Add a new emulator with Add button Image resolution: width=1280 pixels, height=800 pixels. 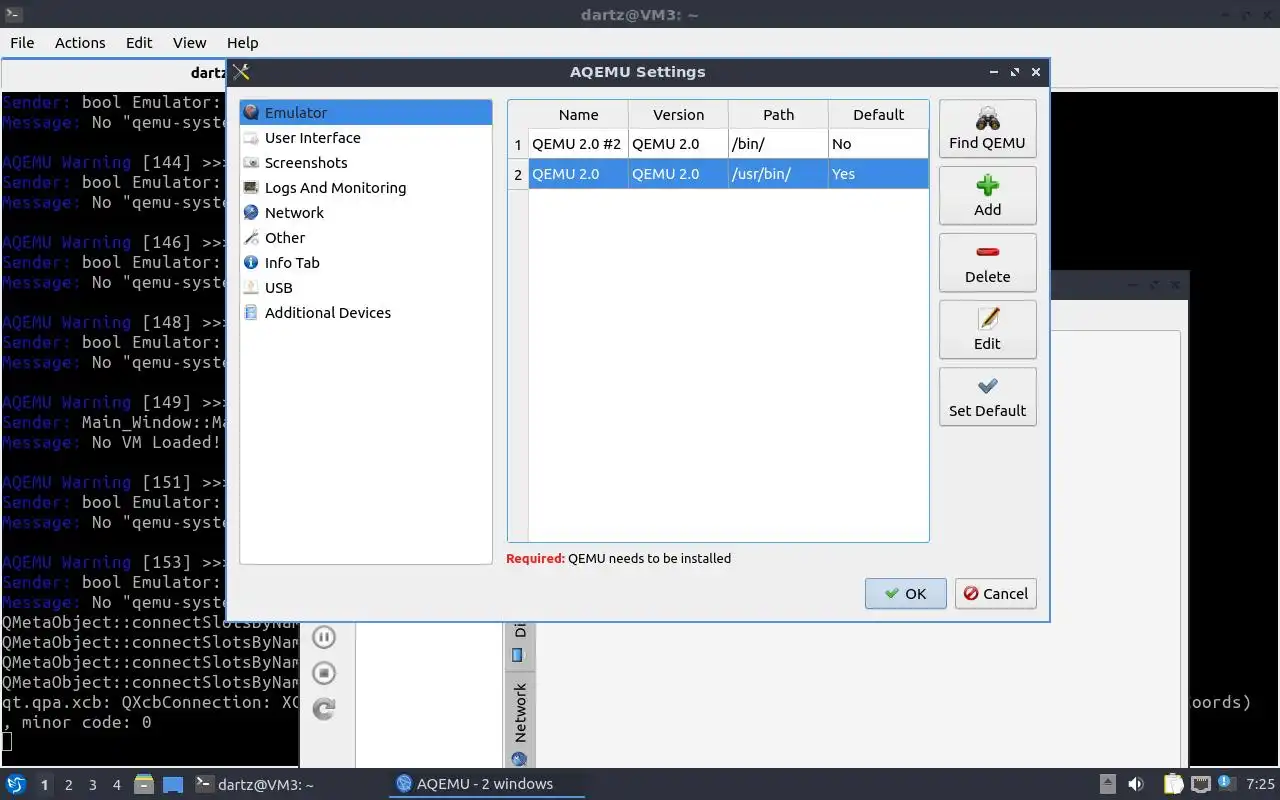click(987, 196)
